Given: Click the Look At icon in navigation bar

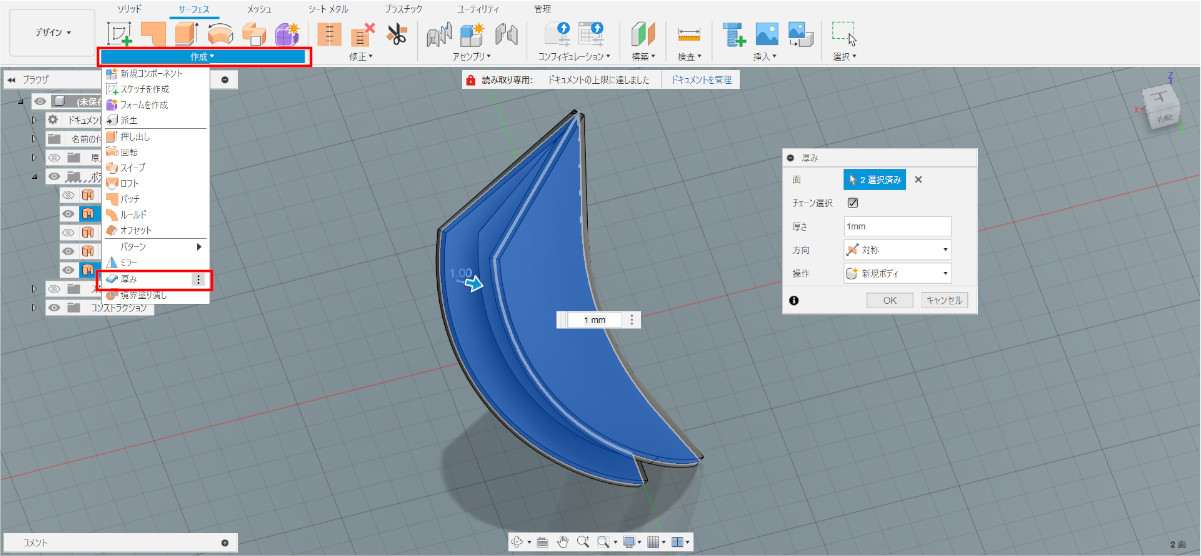Looking at the screenshot, I should (x=541, y=541).
